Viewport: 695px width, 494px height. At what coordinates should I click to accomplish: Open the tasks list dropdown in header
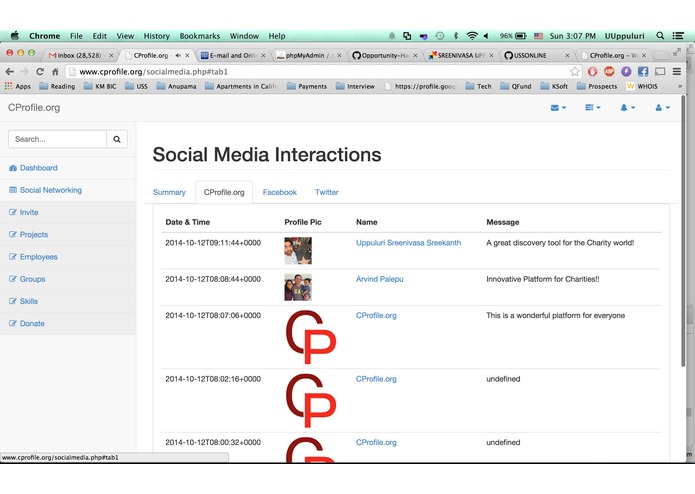pos(593,108)
